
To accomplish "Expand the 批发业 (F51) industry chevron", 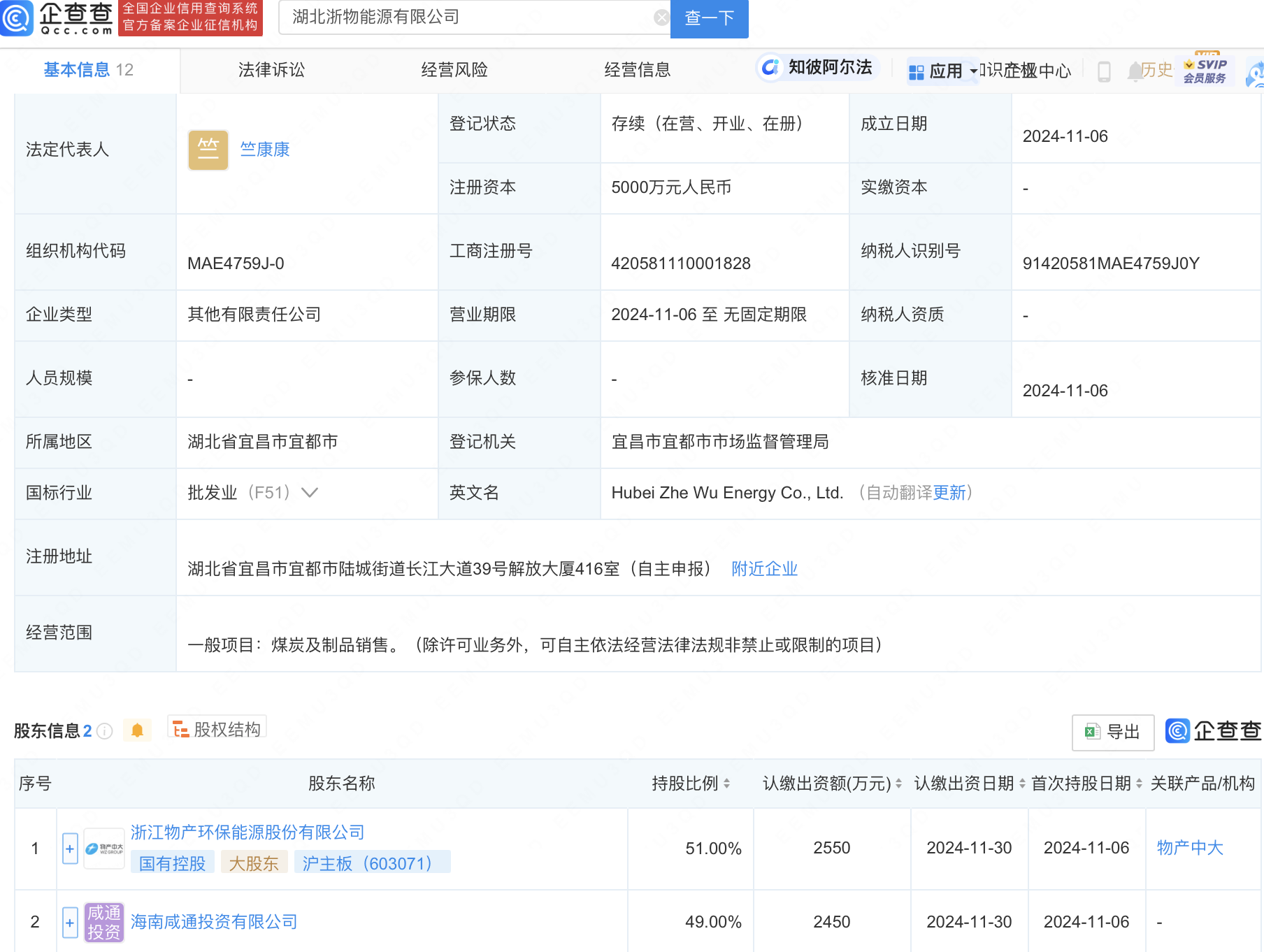I will (x=310, y=493).
